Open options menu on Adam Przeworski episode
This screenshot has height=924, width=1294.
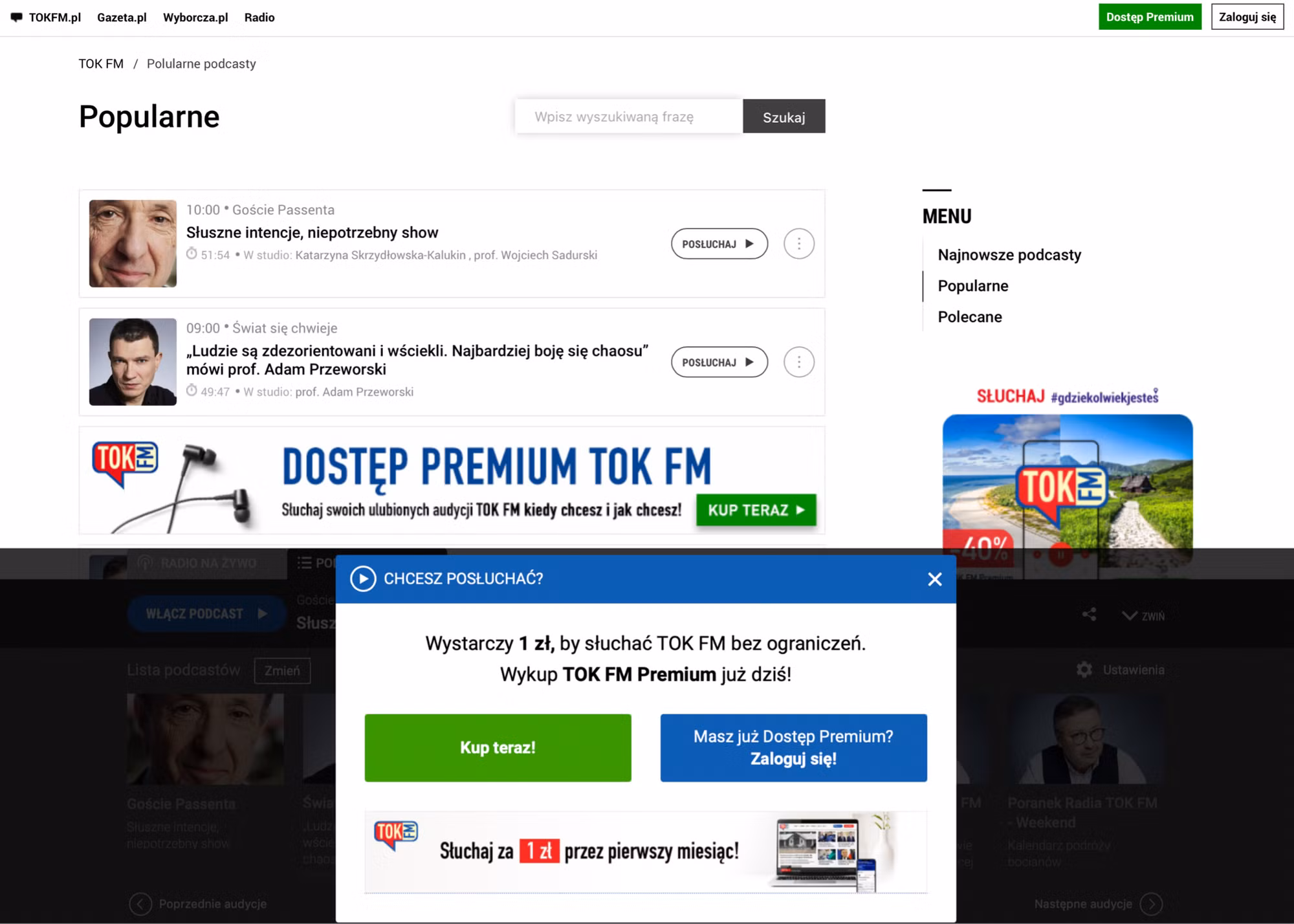coord(798,362)
